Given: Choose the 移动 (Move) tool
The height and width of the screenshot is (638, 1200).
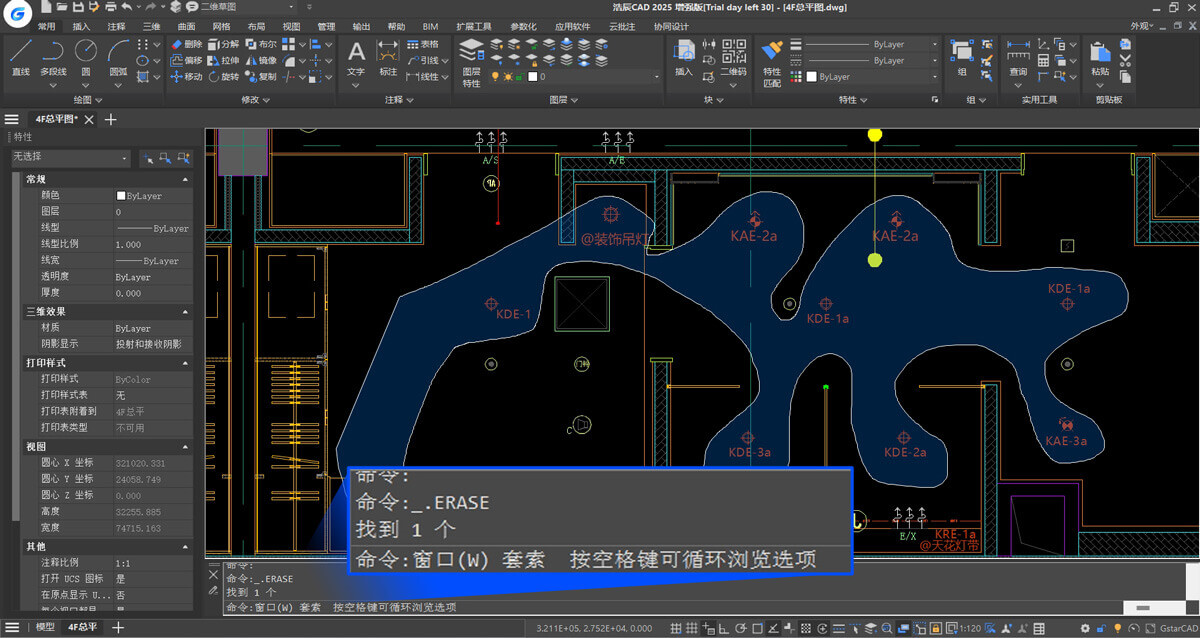Looking at the screenshot, I should pyautogui.click(x=186, y=77).
